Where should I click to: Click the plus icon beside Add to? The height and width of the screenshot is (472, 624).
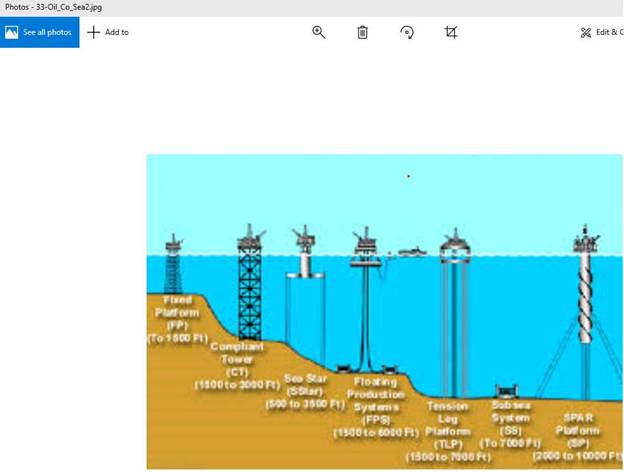[x=94, y=32]
